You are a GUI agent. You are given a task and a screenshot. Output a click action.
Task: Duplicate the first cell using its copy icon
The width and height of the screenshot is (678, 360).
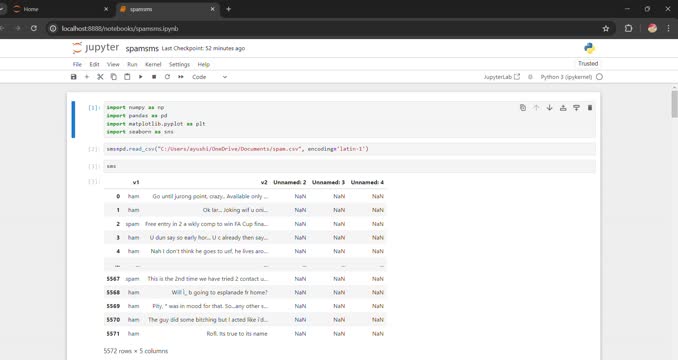tap(523, 108)
